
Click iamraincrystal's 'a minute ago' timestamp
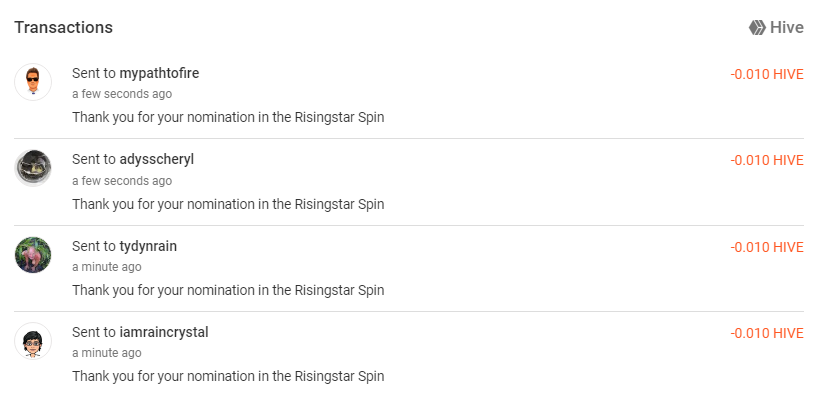point(107,353)
